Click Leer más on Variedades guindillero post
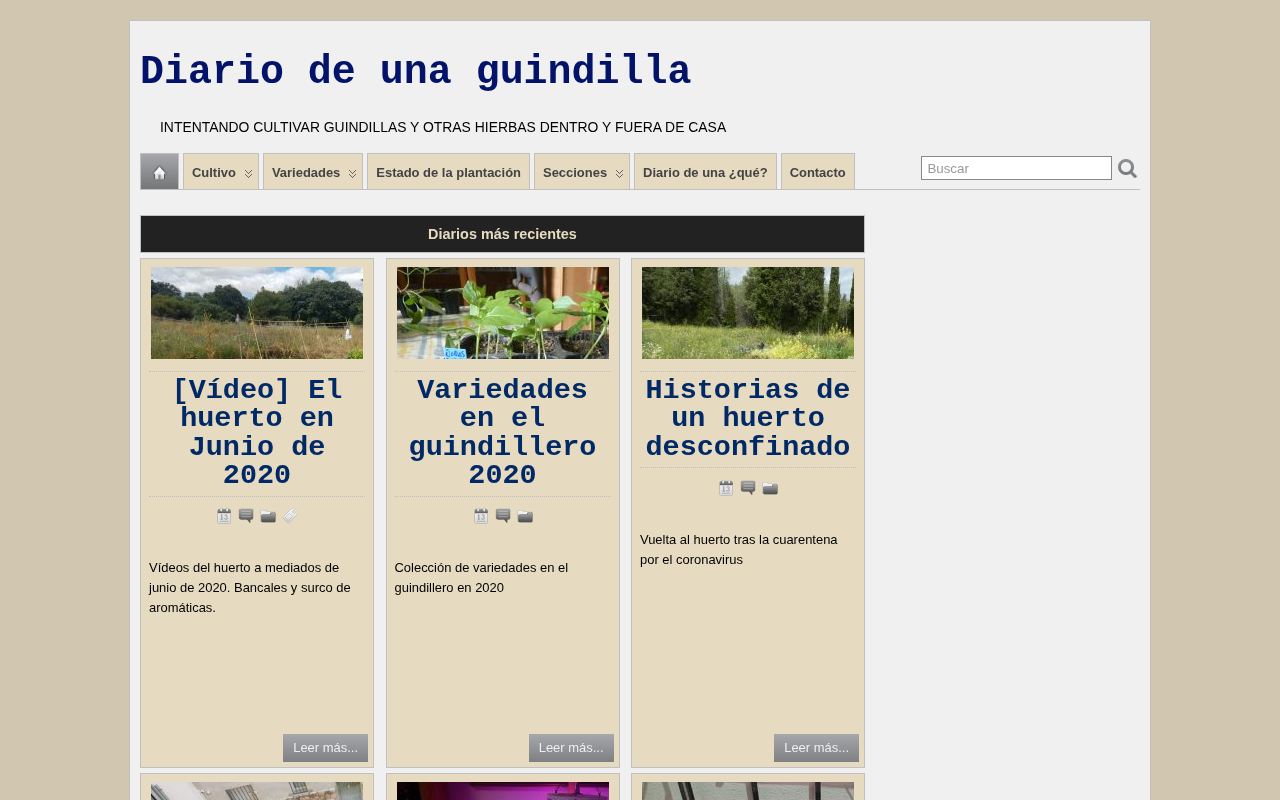The height and width of the screenshot is (800, 1280). click(571, 748)
